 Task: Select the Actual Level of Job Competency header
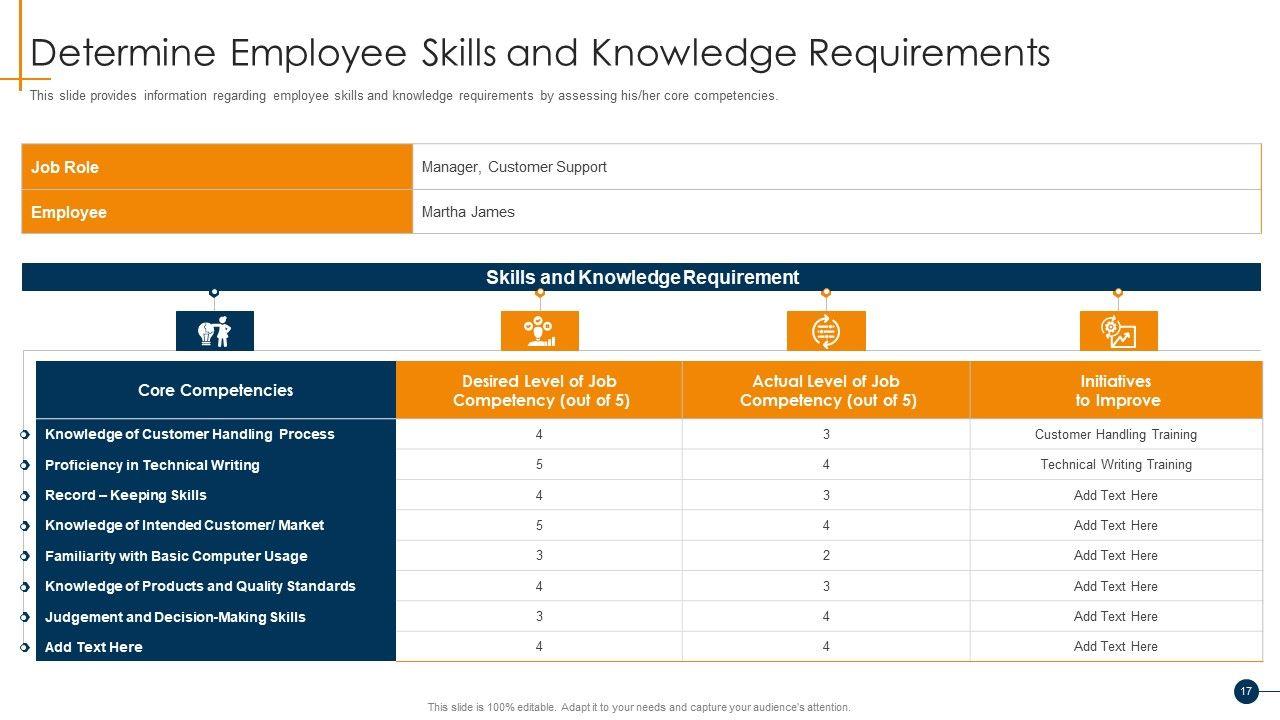826,391
